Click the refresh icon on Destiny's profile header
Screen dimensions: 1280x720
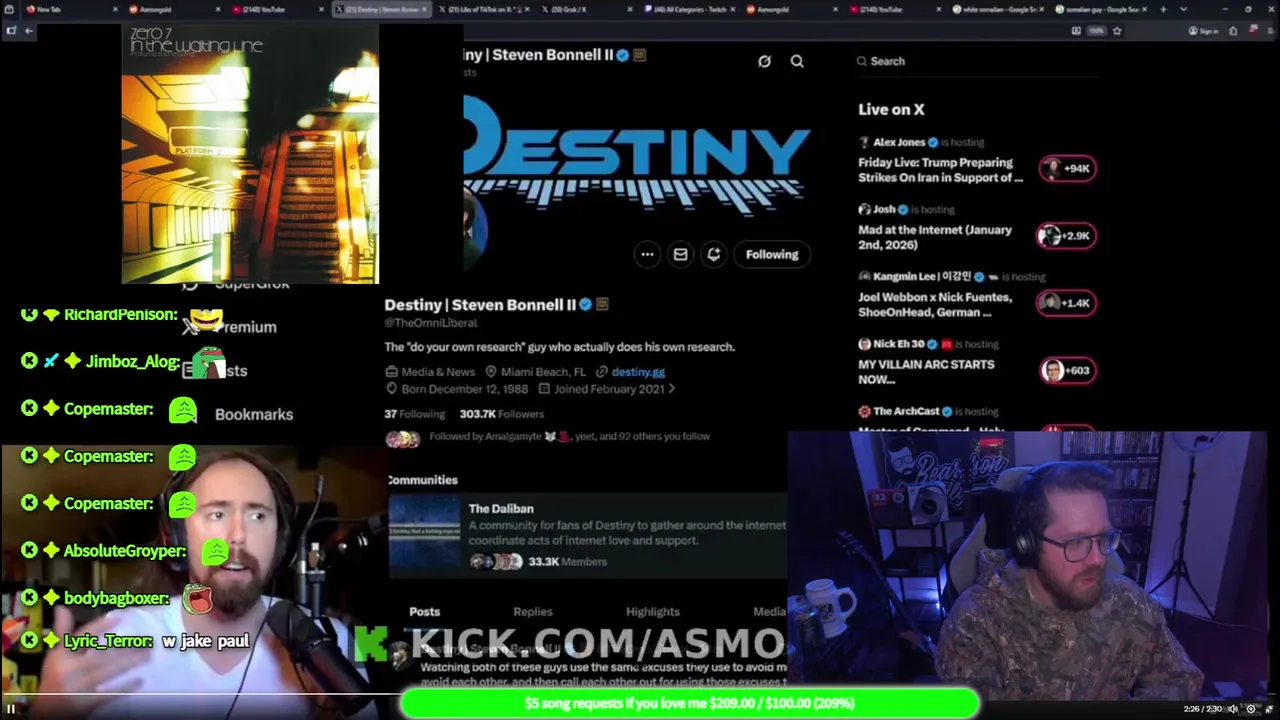pos(764,61)
